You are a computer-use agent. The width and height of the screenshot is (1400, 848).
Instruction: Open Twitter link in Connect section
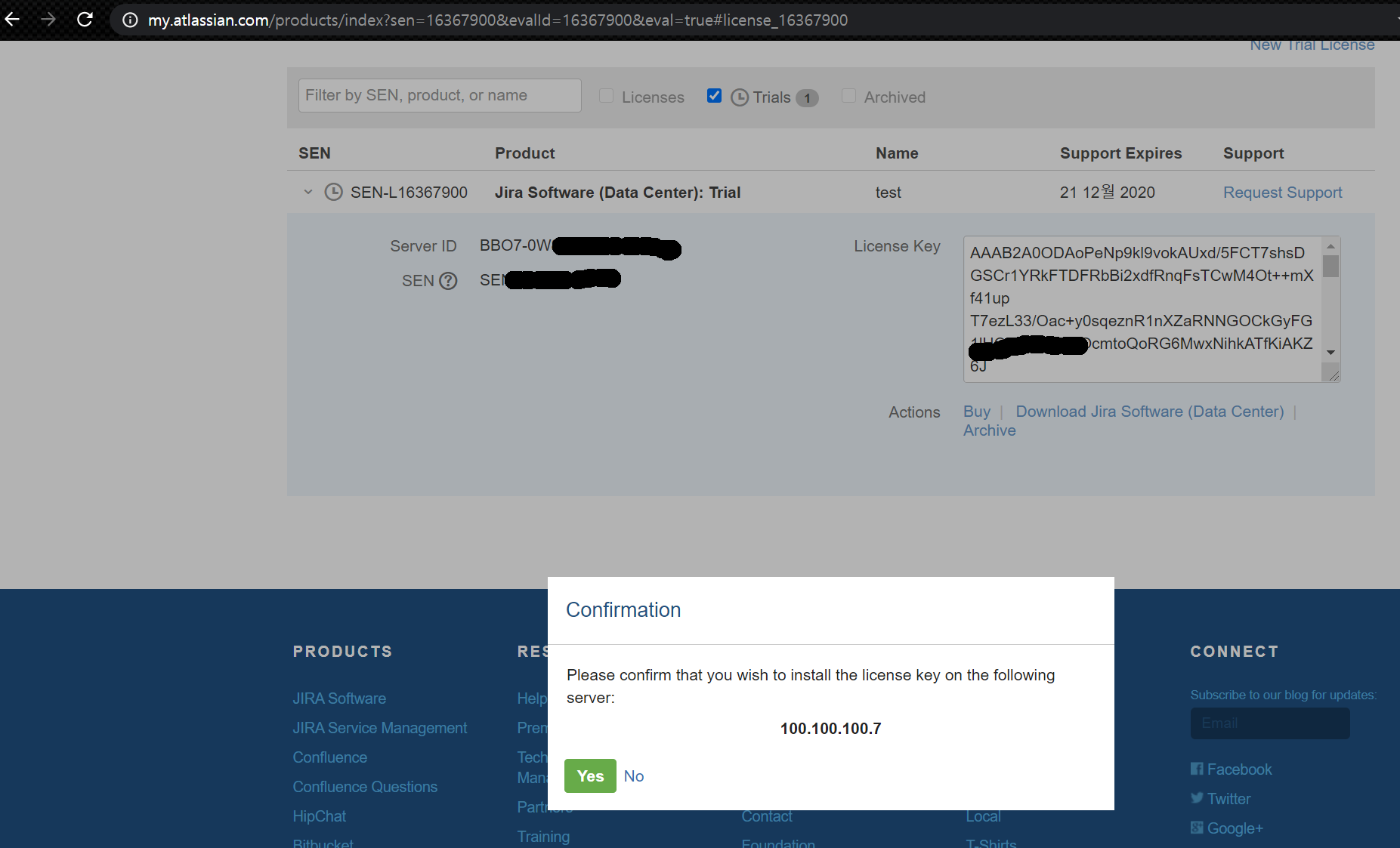(x=1221, y=799)
